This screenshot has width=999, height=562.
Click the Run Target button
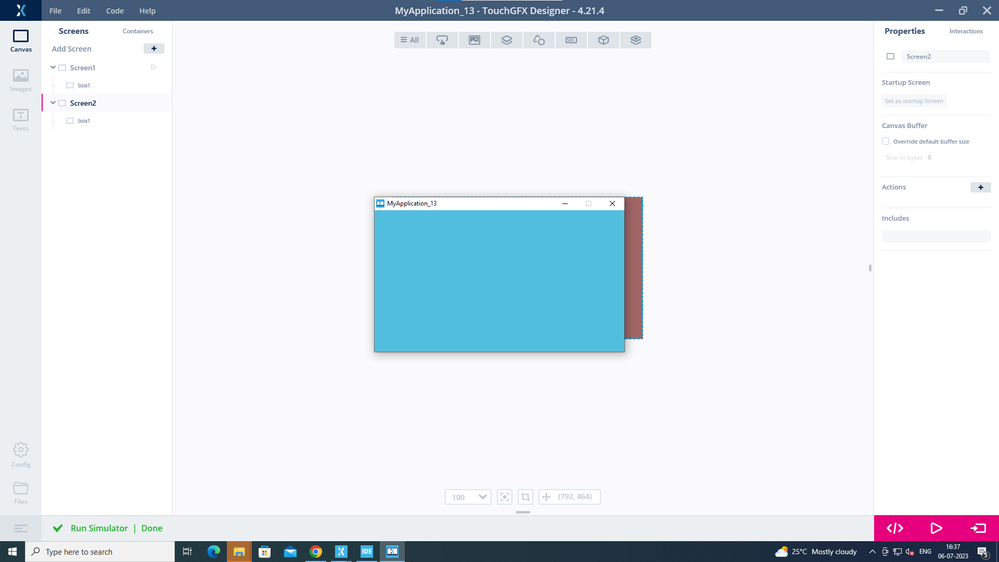click(978, 528)
